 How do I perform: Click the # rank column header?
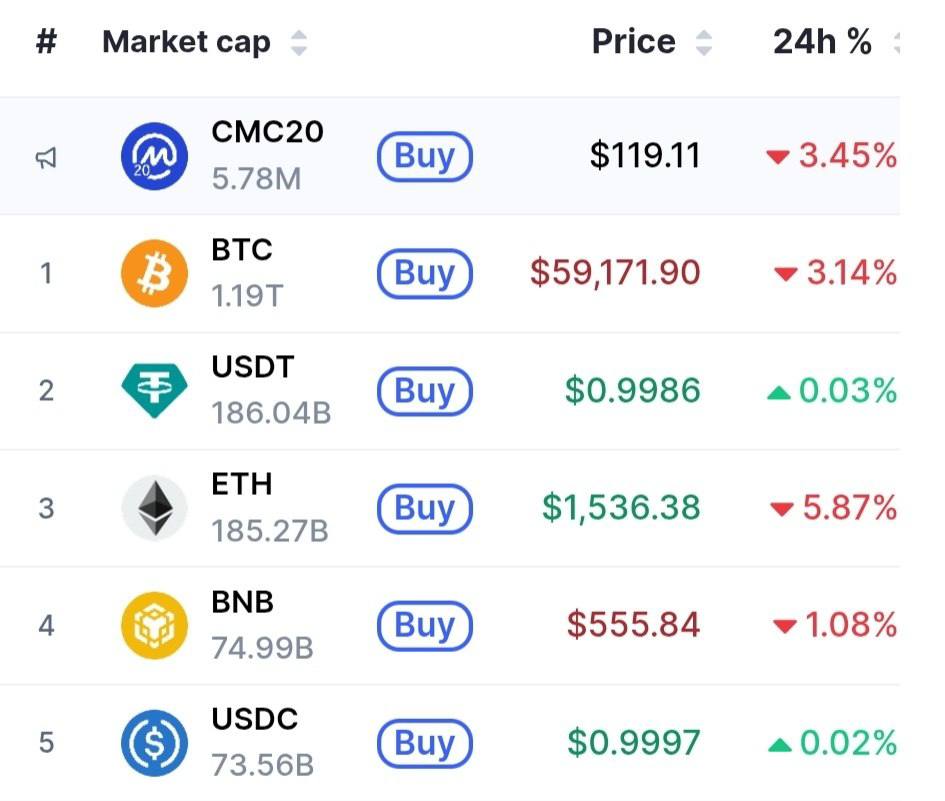coord(46,42)
